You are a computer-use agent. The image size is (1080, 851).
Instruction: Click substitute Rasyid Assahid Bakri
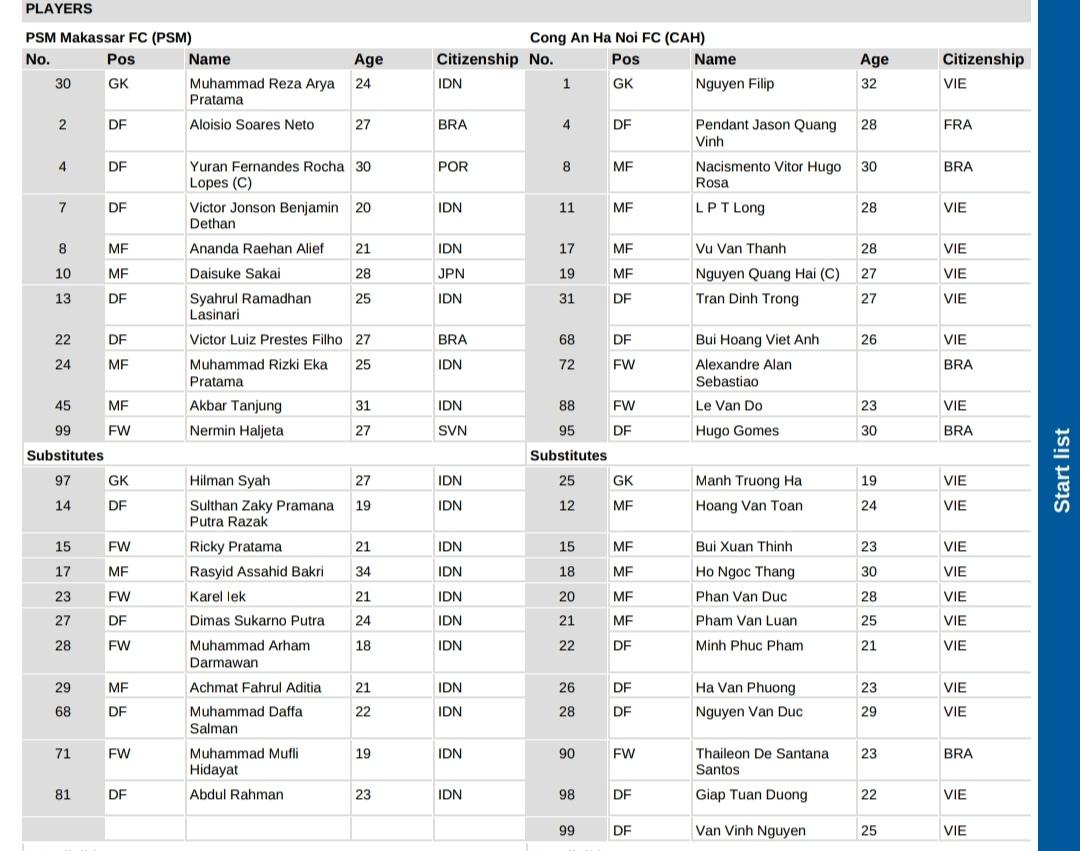(256, 572)
